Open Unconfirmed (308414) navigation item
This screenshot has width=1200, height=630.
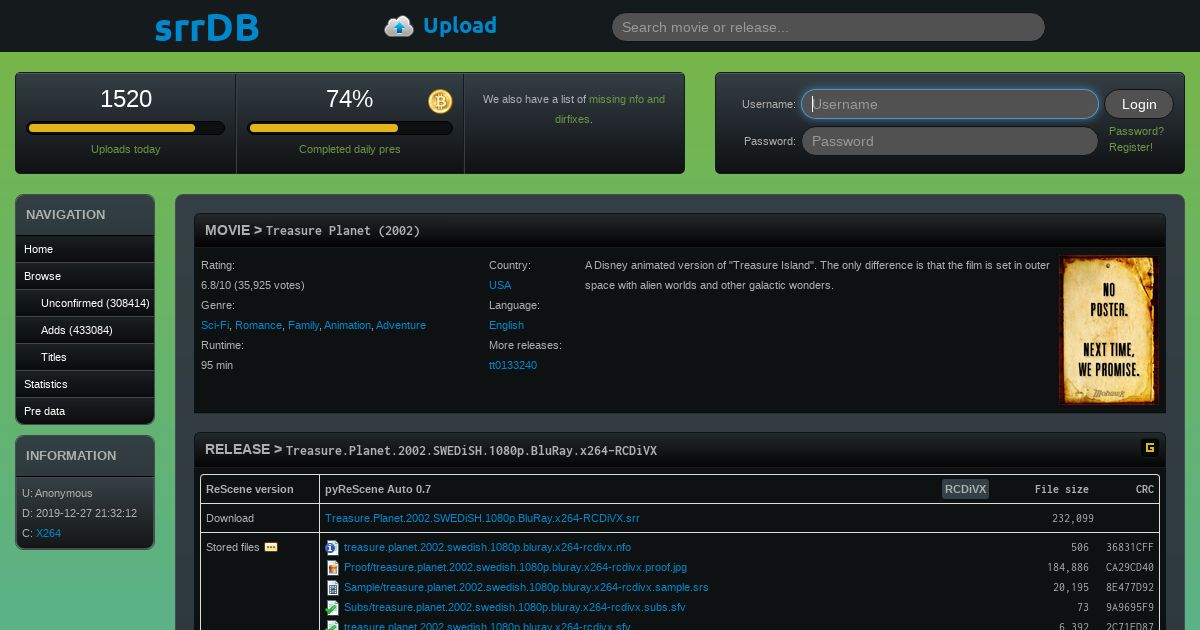coord(85,303)
